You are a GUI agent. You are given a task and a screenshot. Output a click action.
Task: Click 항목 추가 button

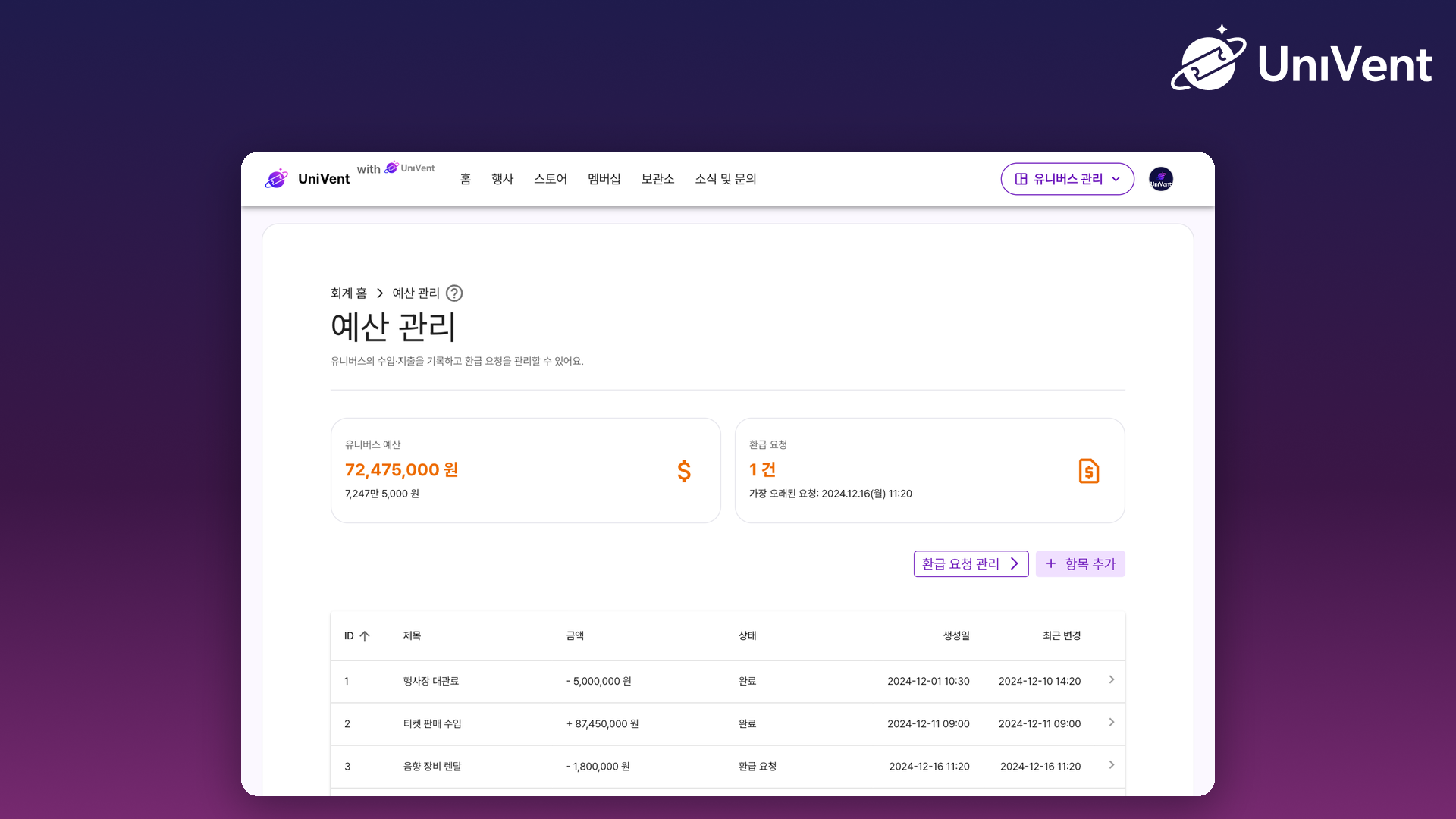click(x=1081, y=564)
